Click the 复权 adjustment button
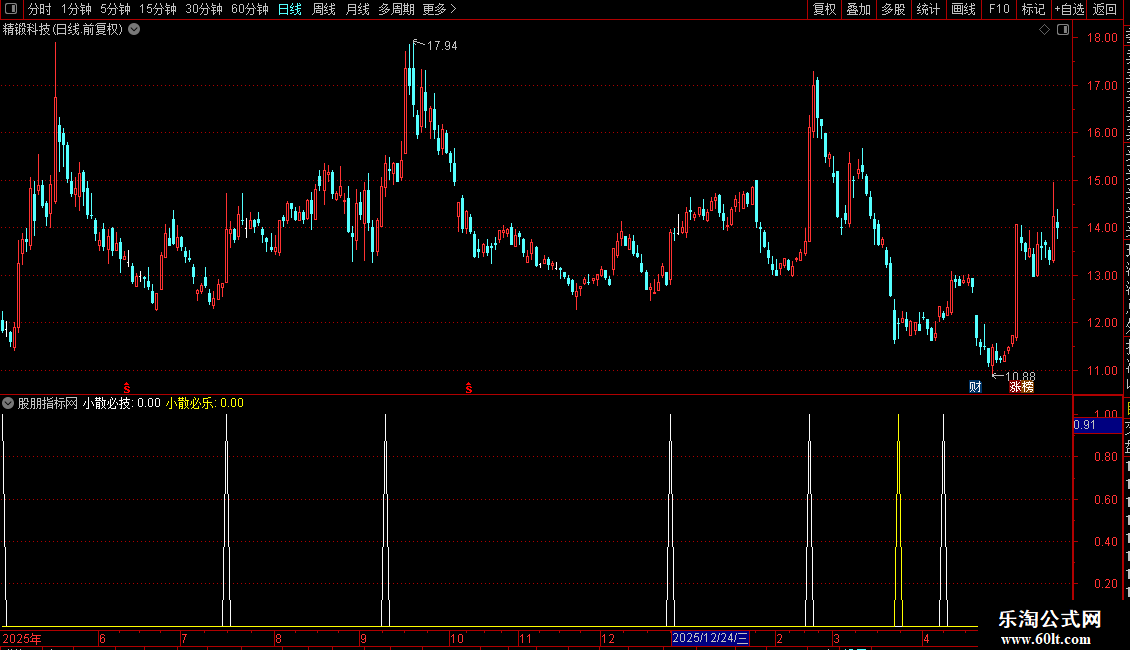 tap(824, 9)
